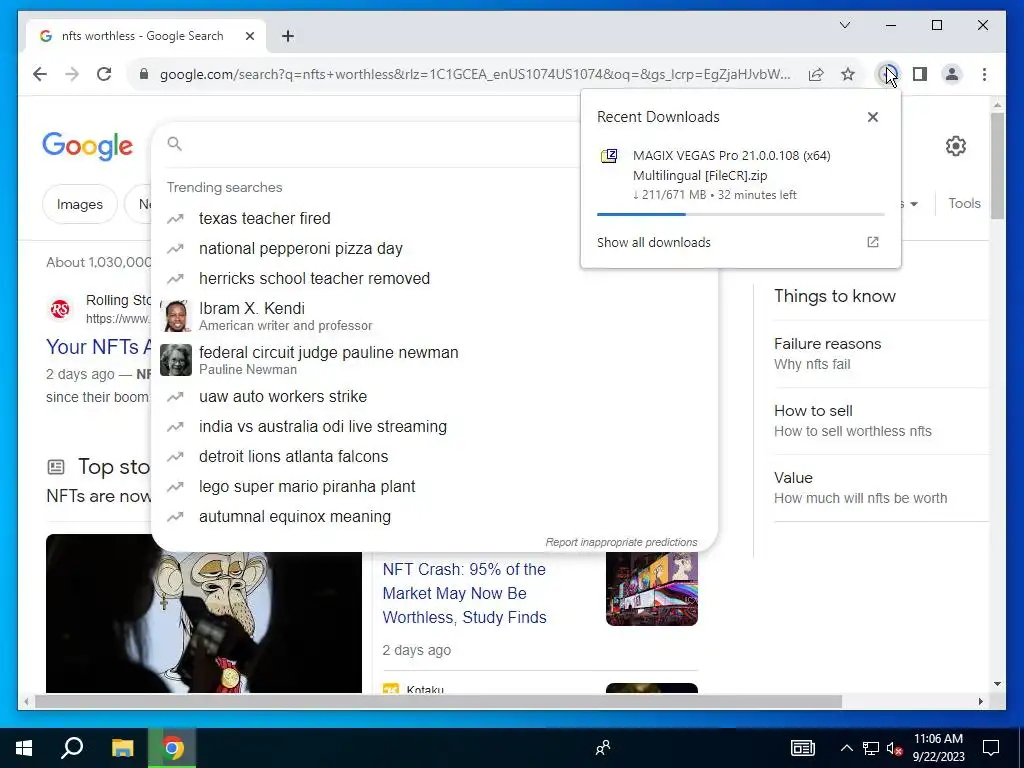1024x768 pixels.
Task: Open the Chrome profile avatar
Action: point(952,74)
